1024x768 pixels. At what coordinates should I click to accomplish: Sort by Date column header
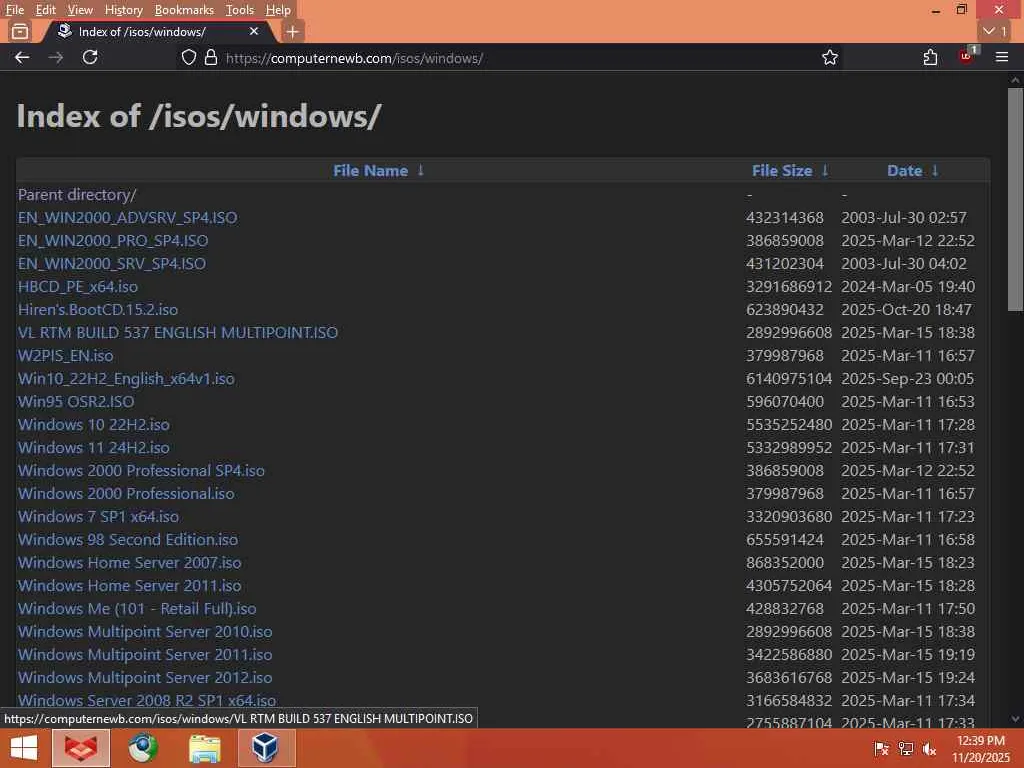[904, 170]
